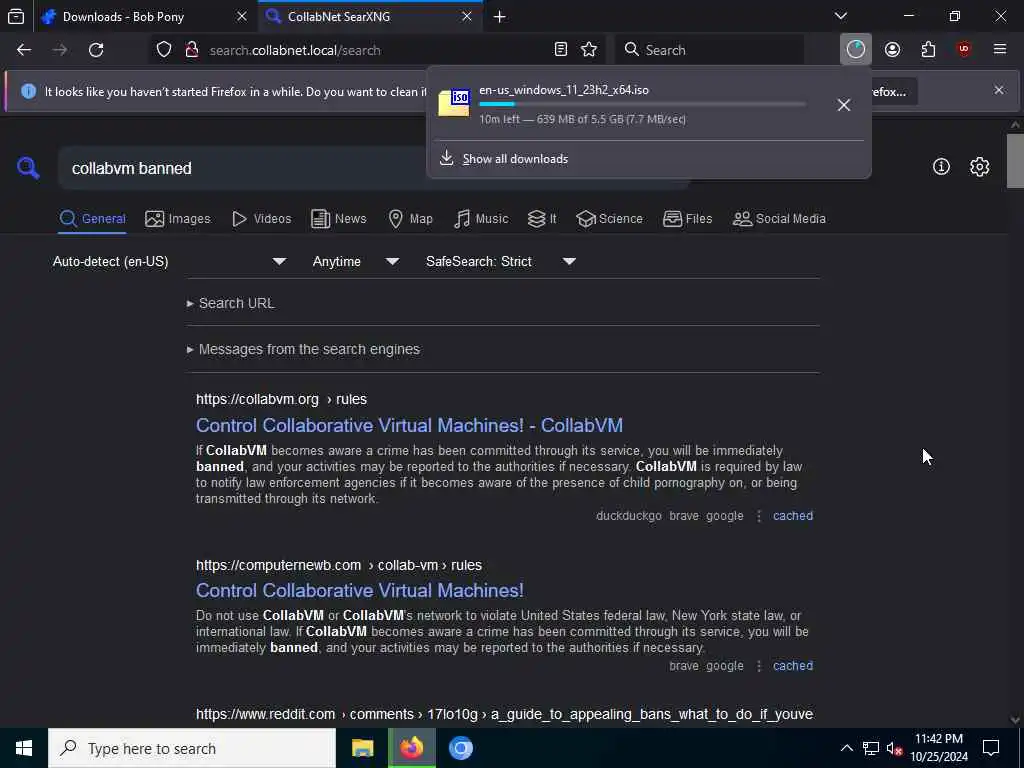
Task: Cancel the windows_11 ISO download
Action: tap(844, 105)
